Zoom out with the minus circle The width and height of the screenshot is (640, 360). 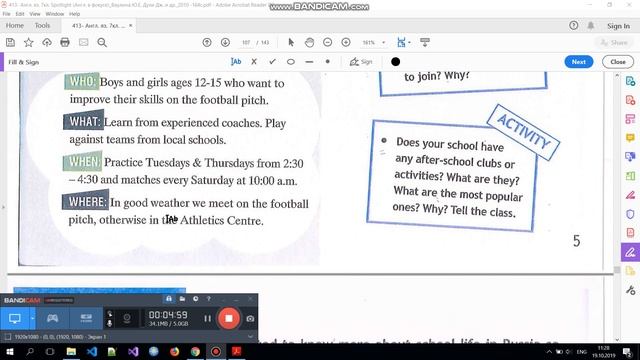(327, 42)
